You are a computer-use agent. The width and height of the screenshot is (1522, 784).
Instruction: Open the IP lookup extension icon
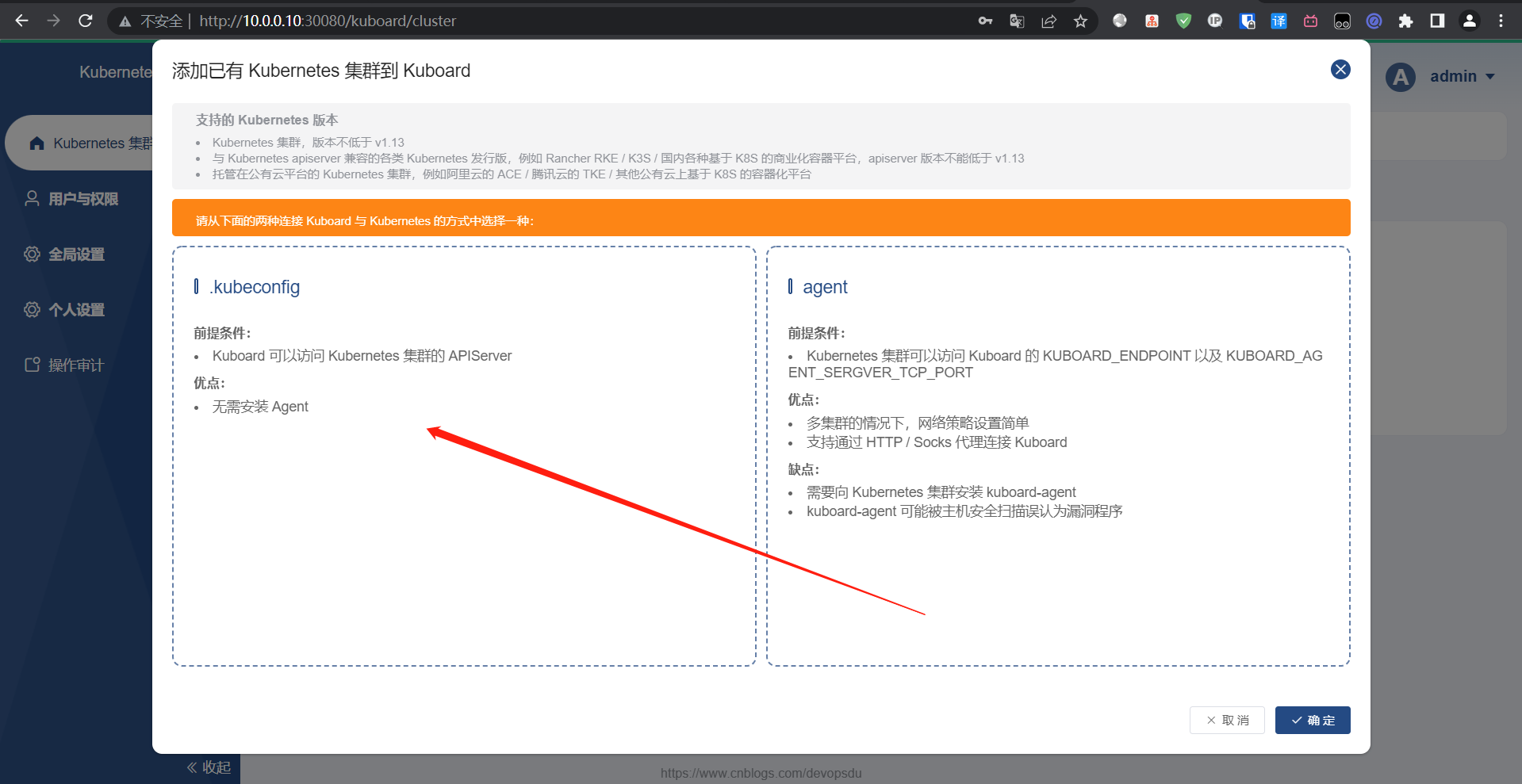tap(1215, 21)
